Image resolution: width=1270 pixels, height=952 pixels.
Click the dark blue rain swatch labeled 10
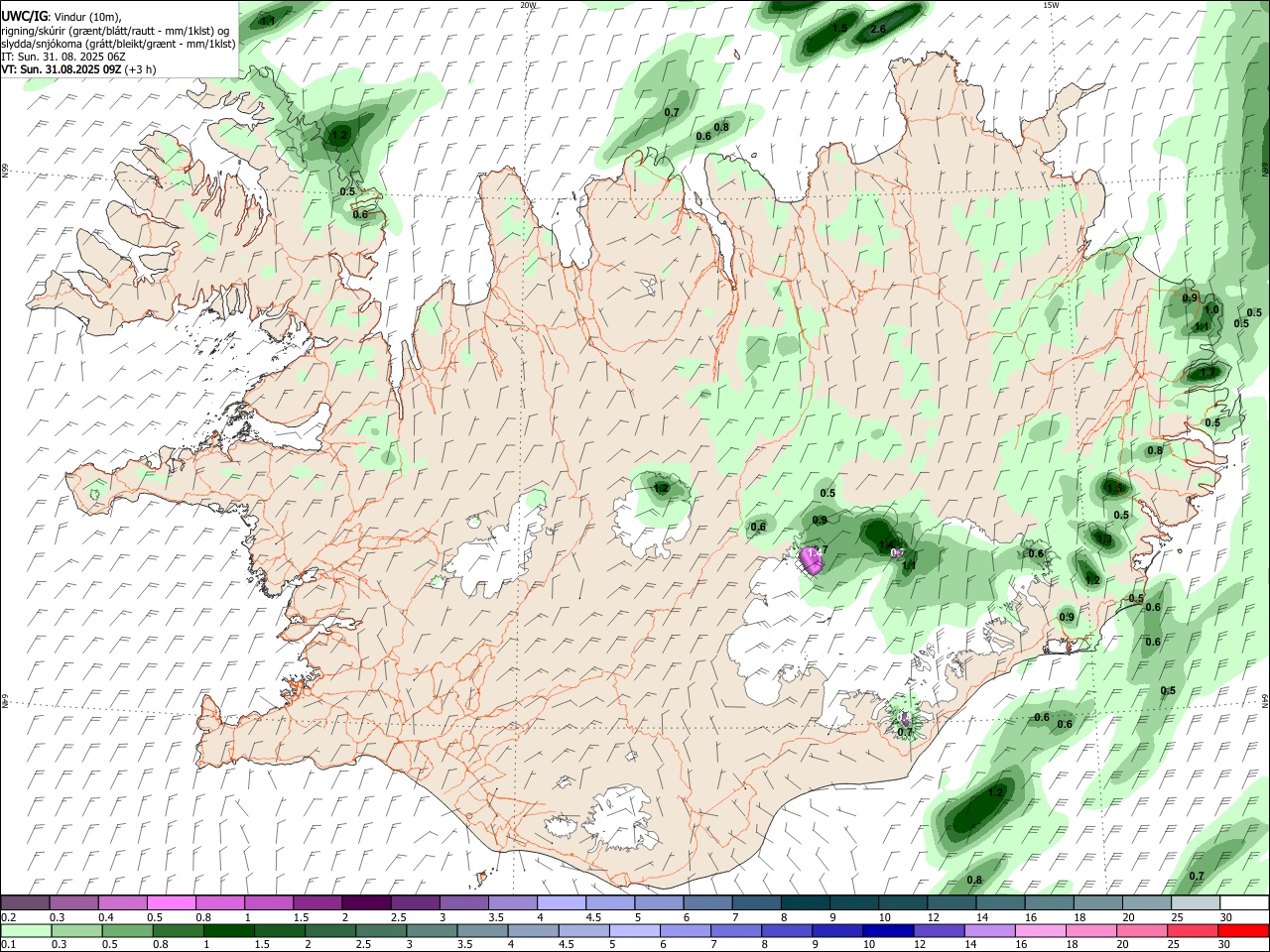pos(888,931)
